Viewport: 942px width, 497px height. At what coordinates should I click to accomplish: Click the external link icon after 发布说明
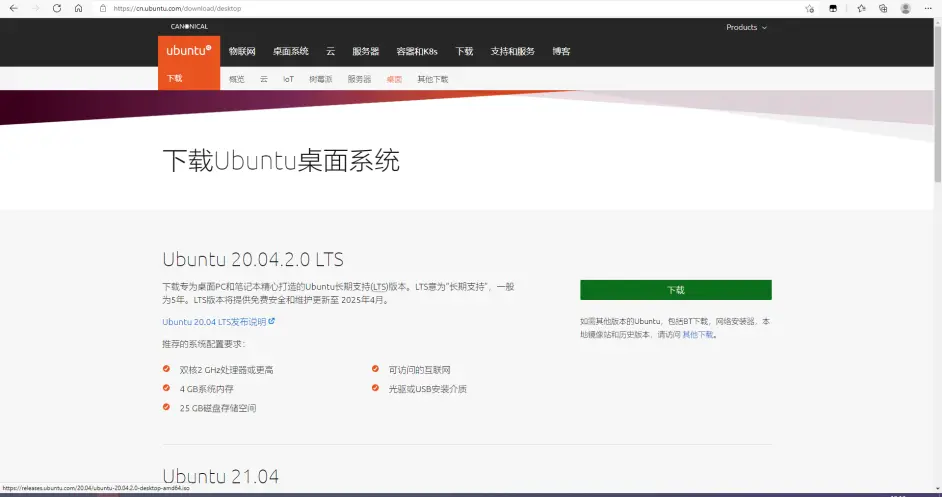tap(272, 321)
